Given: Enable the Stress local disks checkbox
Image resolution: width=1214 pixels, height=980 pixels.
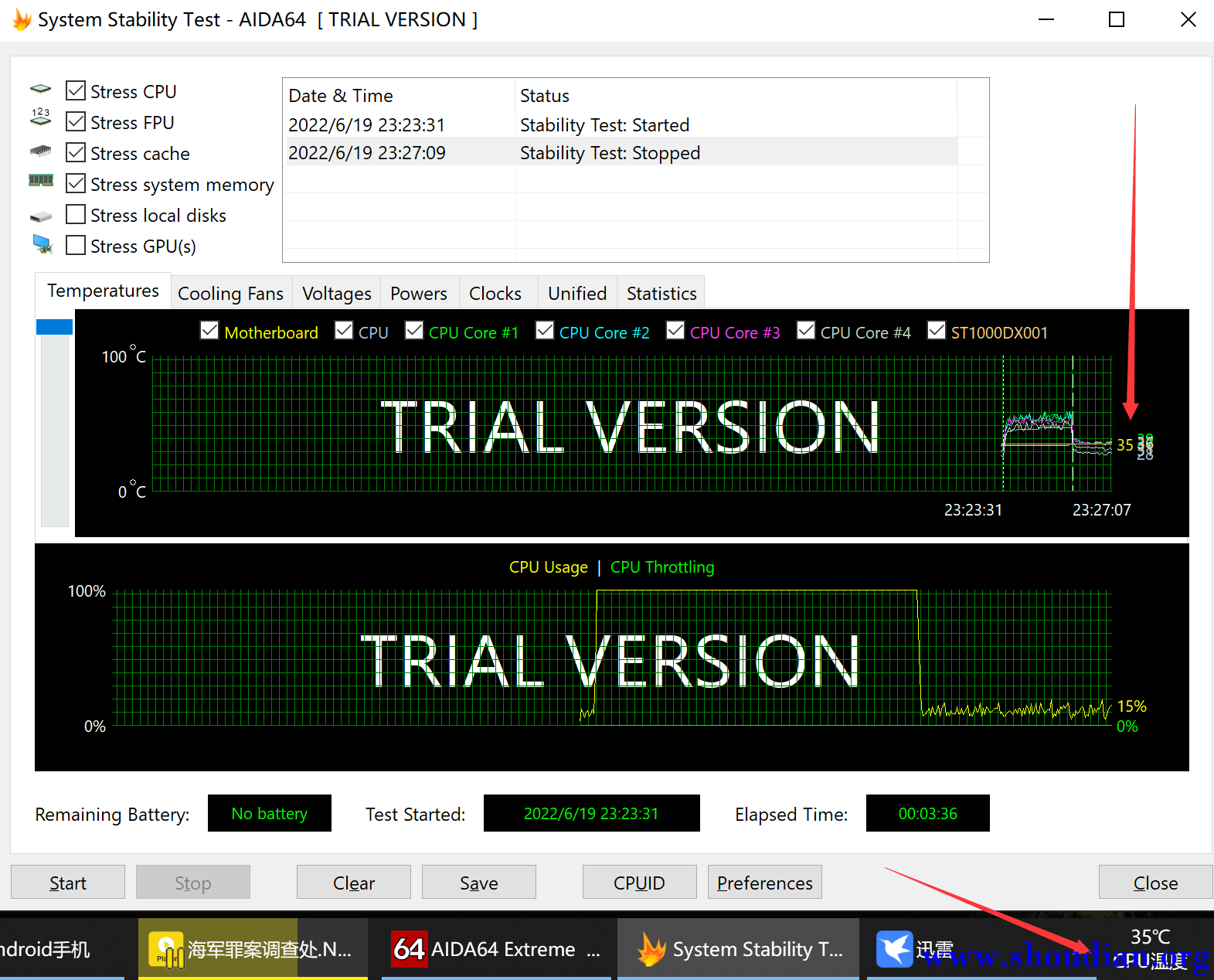Looking at the screenshot, I should tap(76, 214).
